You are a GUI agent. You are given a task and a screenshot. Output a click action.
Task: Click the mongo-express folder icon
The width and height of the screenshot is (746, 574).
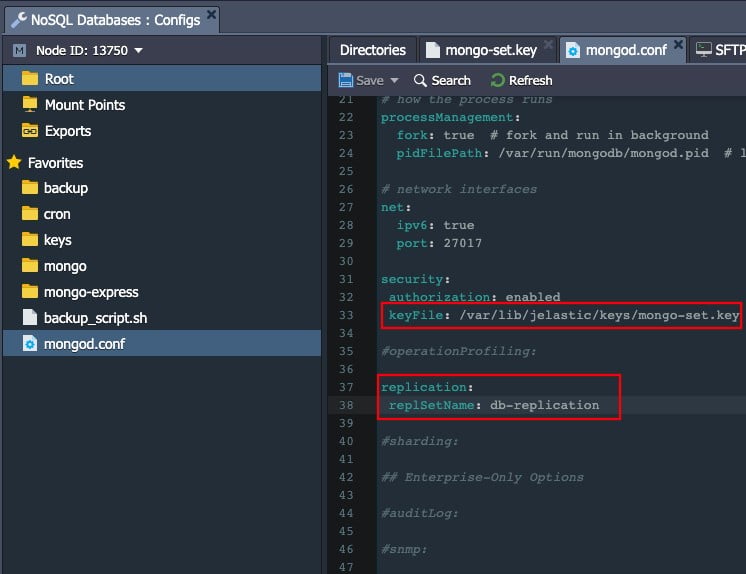(30, 291)
